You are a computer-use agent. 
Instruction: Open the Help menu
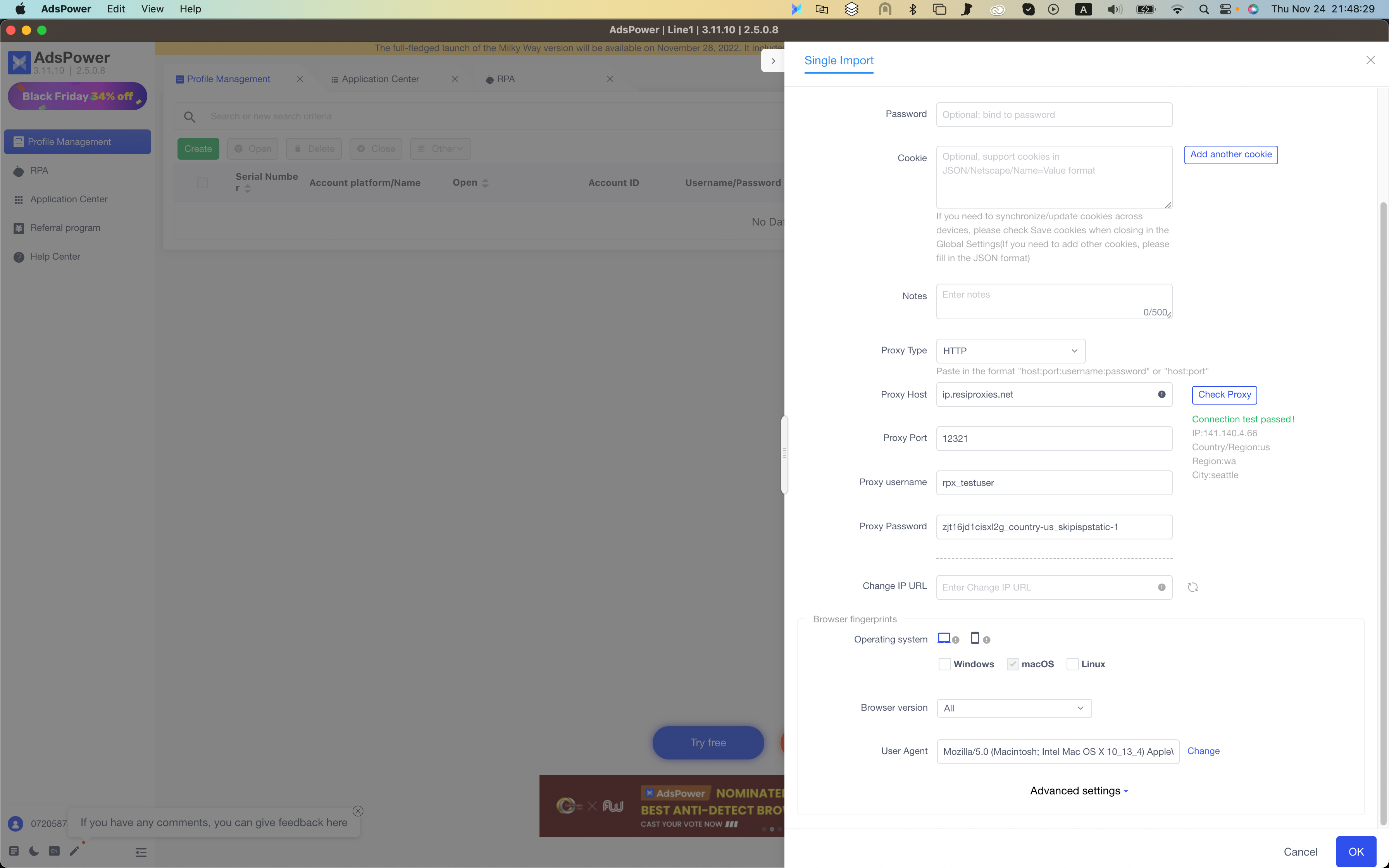(190, 9)
